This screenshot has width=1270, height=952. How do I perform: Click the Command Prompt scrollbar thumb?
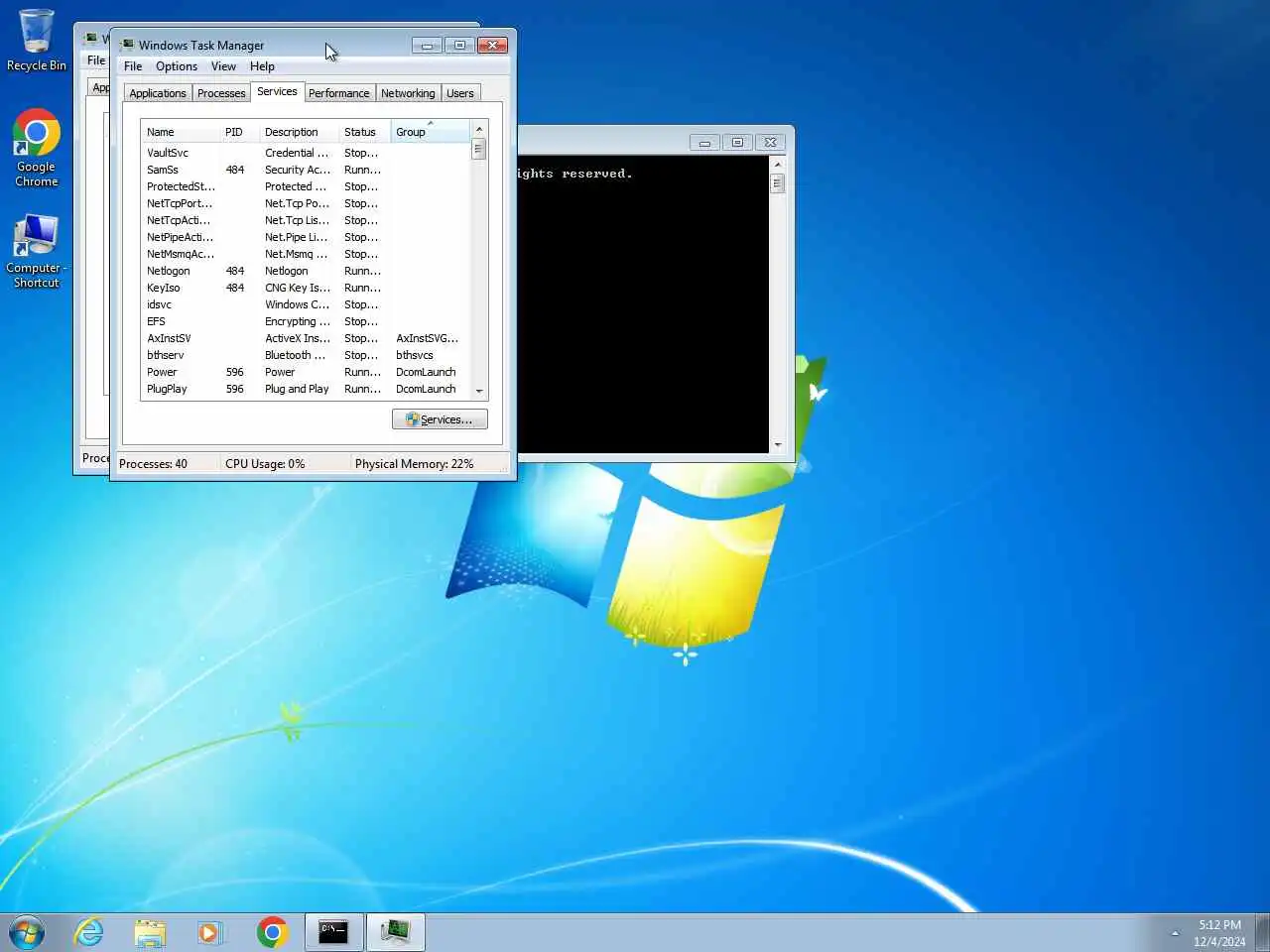(x=777, y=183)
